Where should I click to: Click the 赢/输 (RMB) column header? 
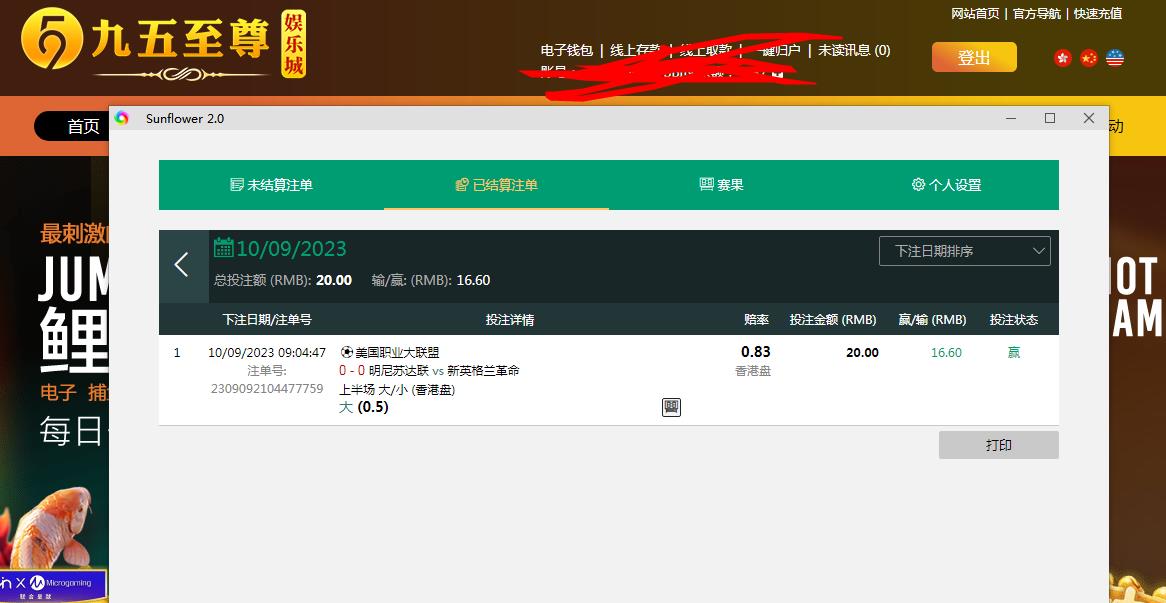[x=933, y=320]
